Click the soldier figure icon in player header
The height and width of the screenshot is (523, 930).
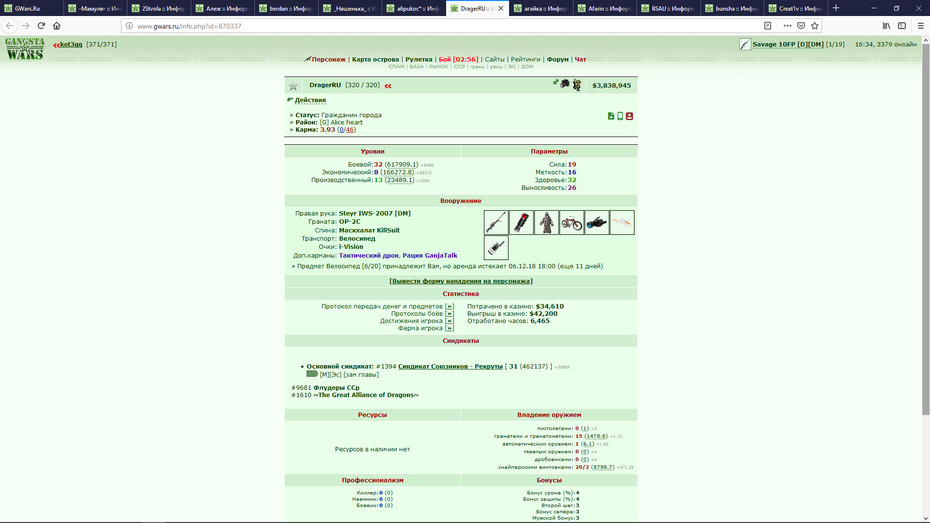577,85
